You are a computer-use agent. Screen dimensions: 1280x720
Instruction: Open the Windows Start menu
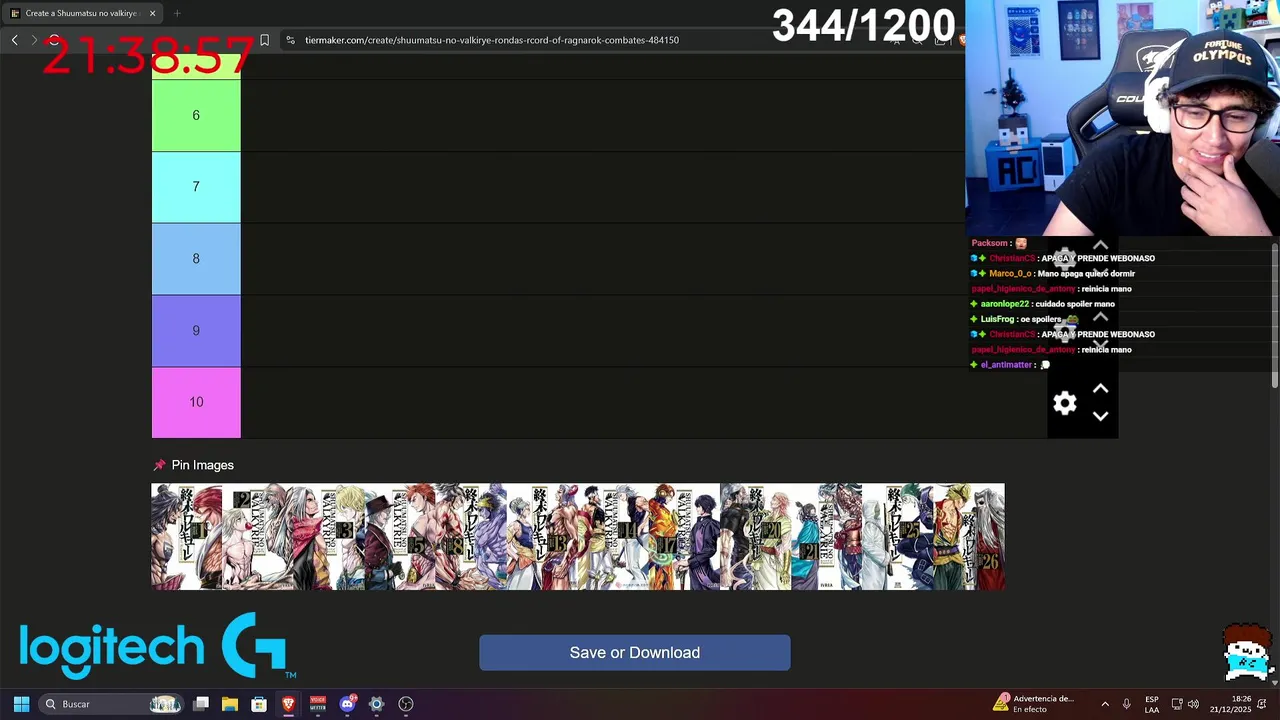[21, 704]
